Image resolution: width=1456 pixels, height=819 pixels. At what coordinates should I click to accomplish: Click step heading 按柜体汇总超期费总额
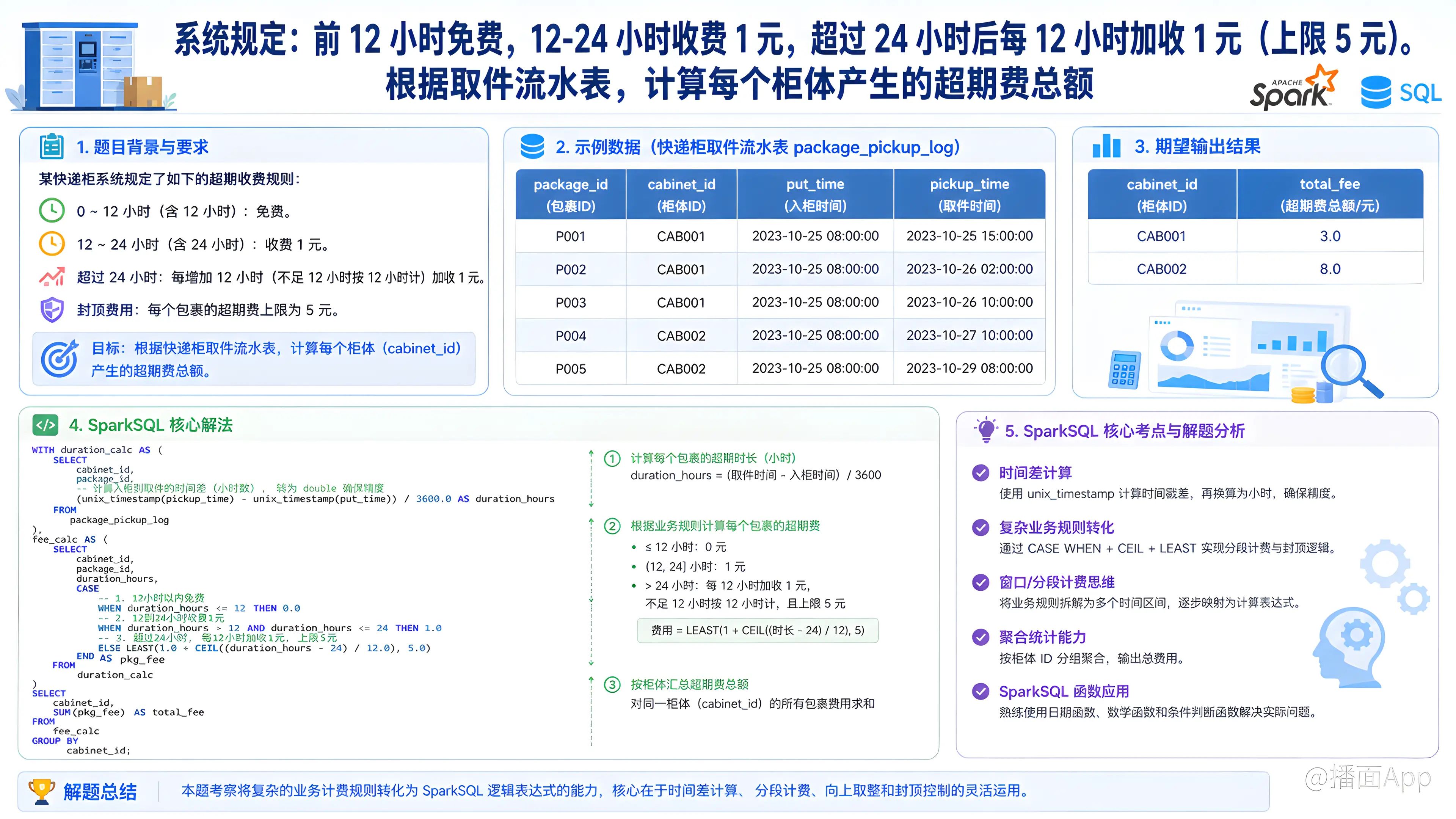[x=690, y=684]
